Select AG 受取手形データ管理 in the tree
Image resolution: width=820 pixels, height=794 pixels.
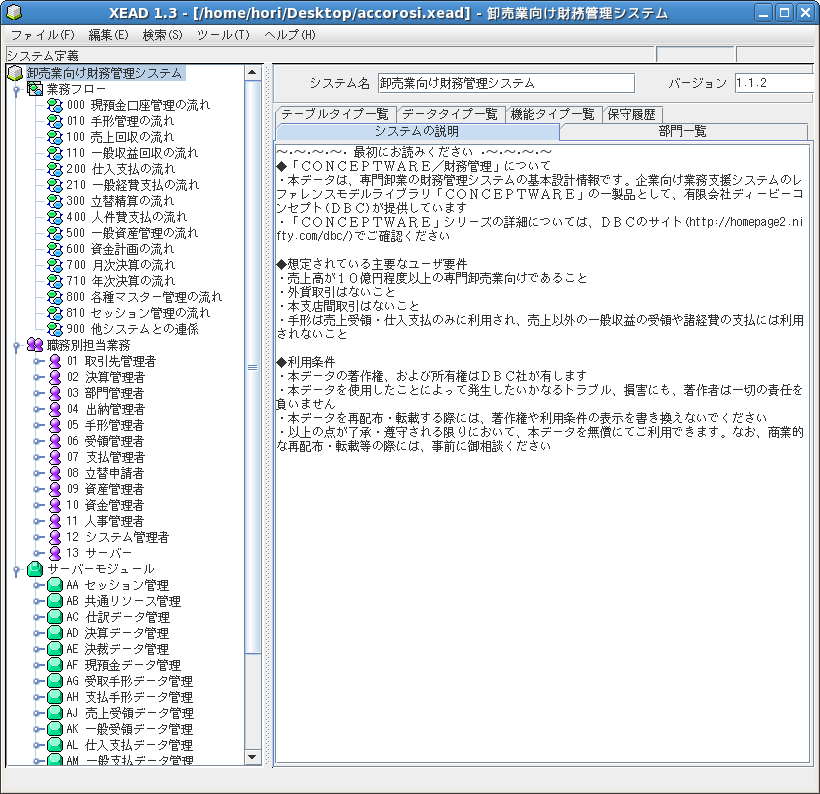pyautogui.click(x=130, y=681)
